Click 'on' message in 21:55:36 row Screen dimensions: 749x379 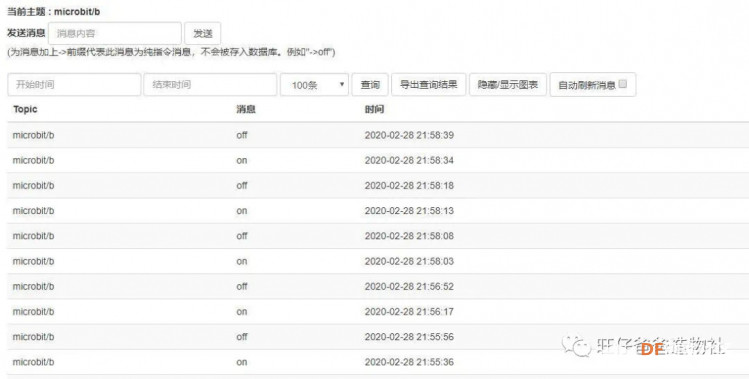(242, 362)
